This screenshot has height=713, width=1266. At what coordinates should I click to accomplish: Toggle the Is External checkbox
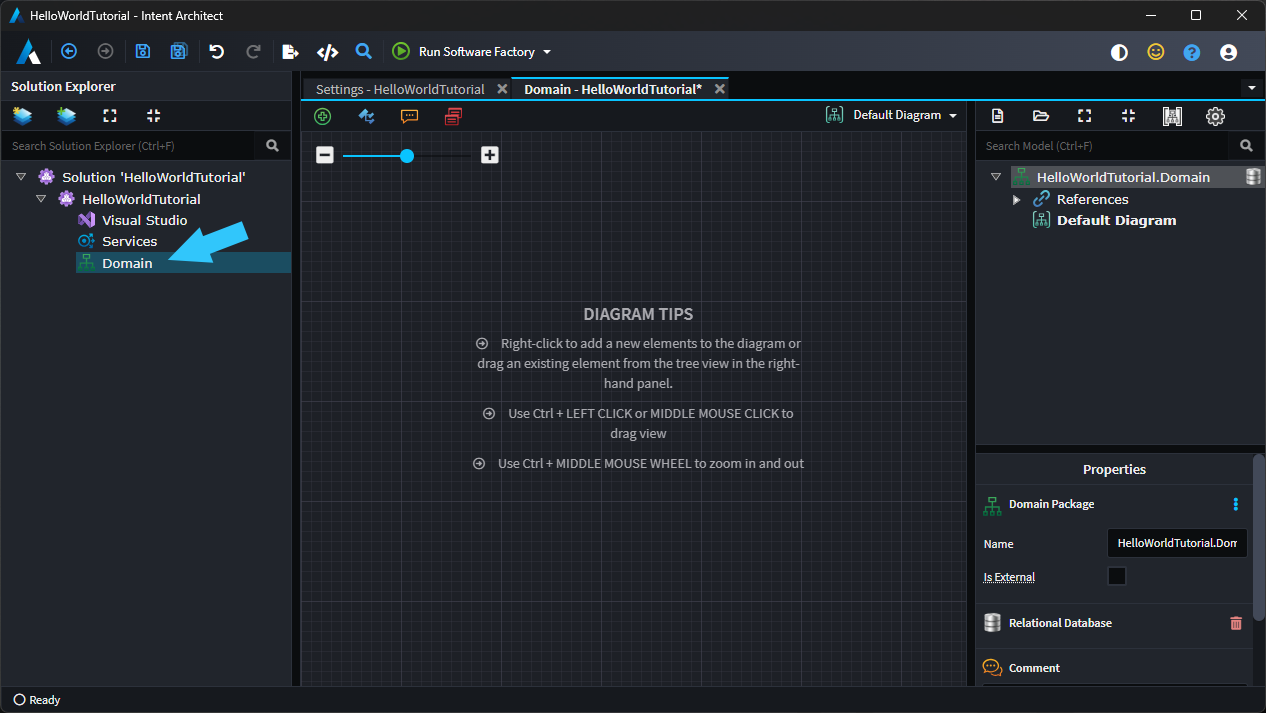coord(1117,576)
